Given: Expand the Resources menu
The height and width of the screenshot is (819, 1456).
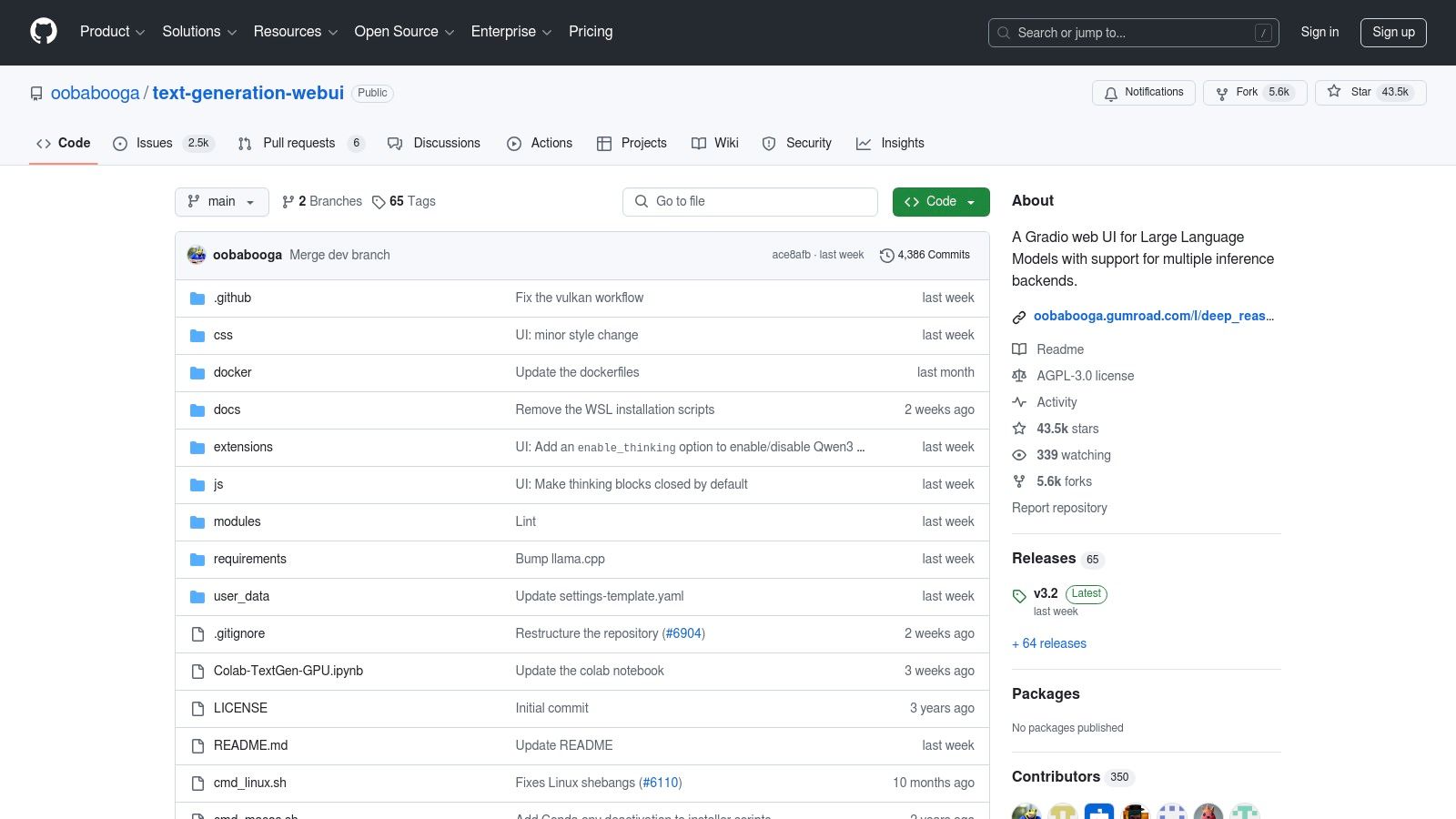Looking at the screenshot, I should (x=296, y=32).
